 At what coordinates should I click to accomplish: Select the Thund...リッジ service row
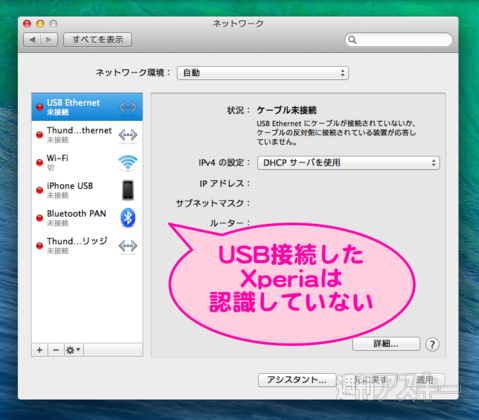87,246
